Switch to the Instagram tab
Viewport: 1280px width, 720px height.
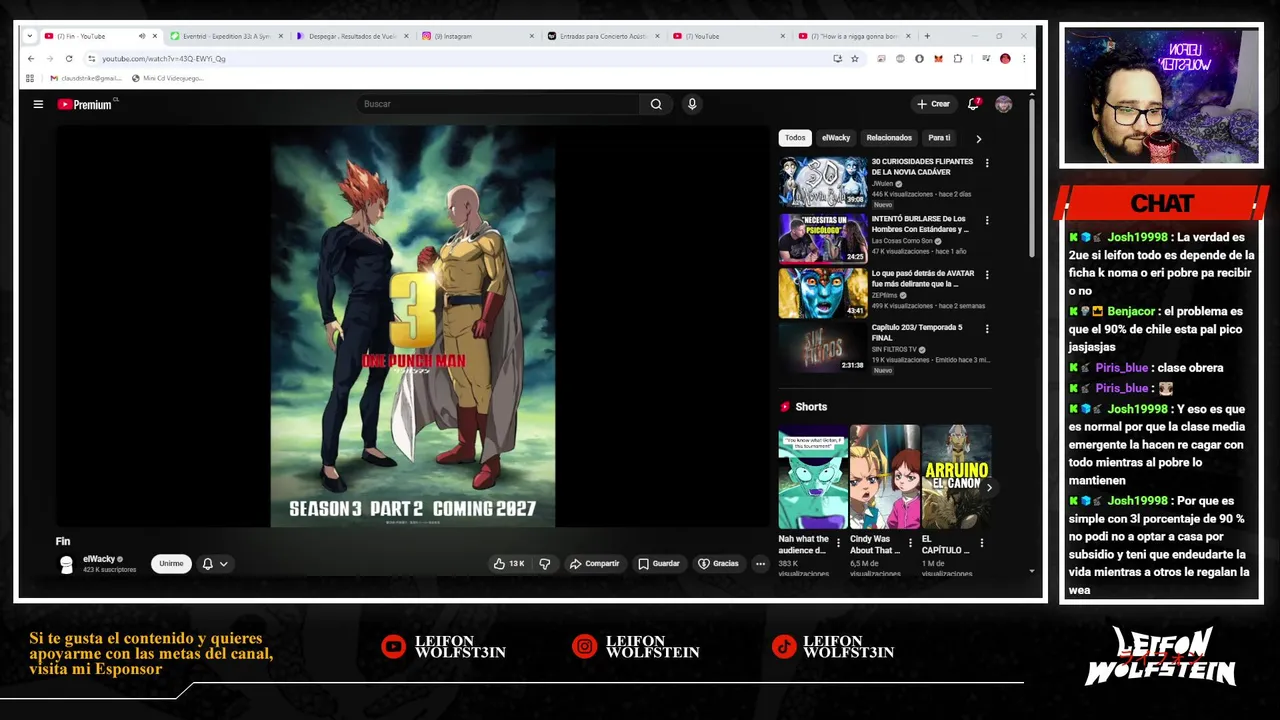[478, 36]
